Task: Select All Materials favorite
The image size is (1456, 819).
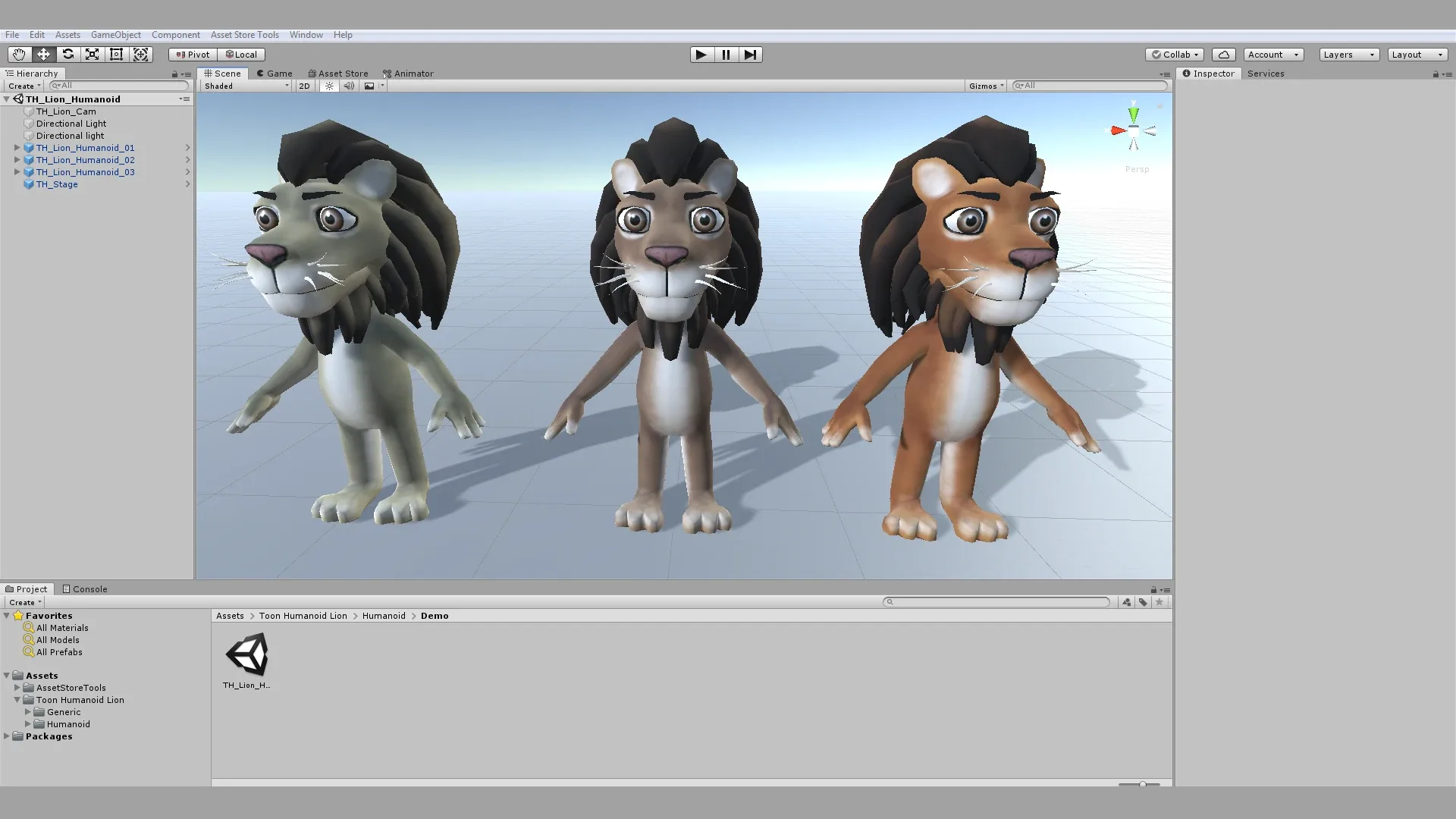Action: (62, 628)
